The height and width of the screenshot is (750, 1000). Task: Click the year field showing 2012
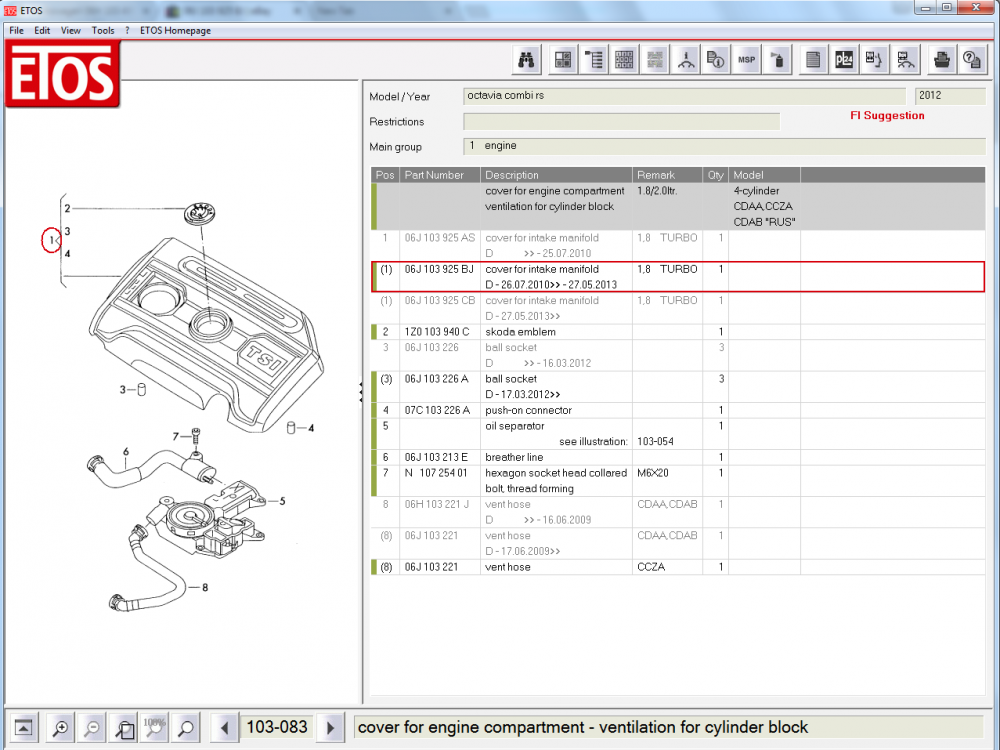(x=950, y=96)
